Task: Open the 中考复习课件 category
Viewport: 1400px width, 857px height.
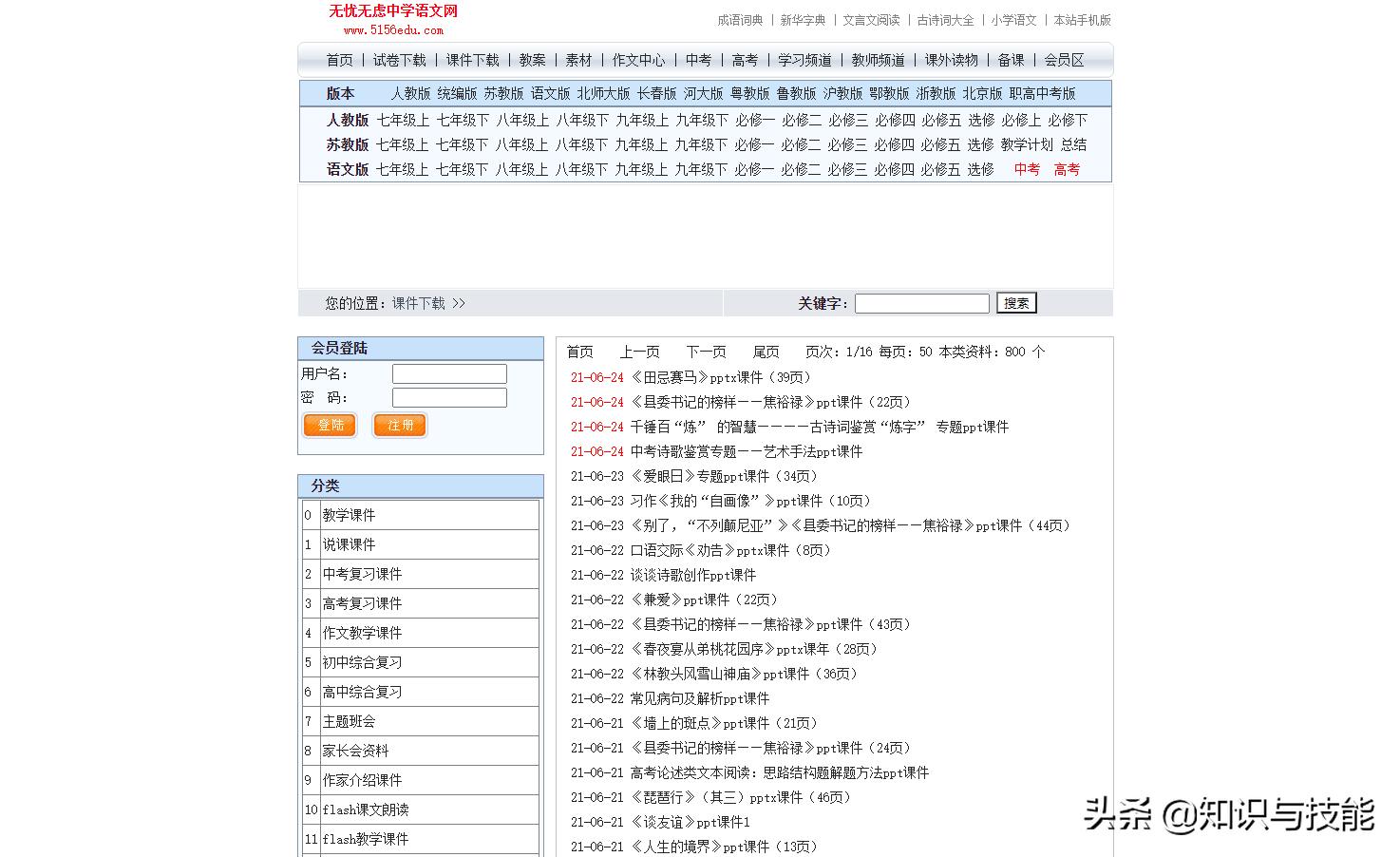Action: click(x=362, y=573)
